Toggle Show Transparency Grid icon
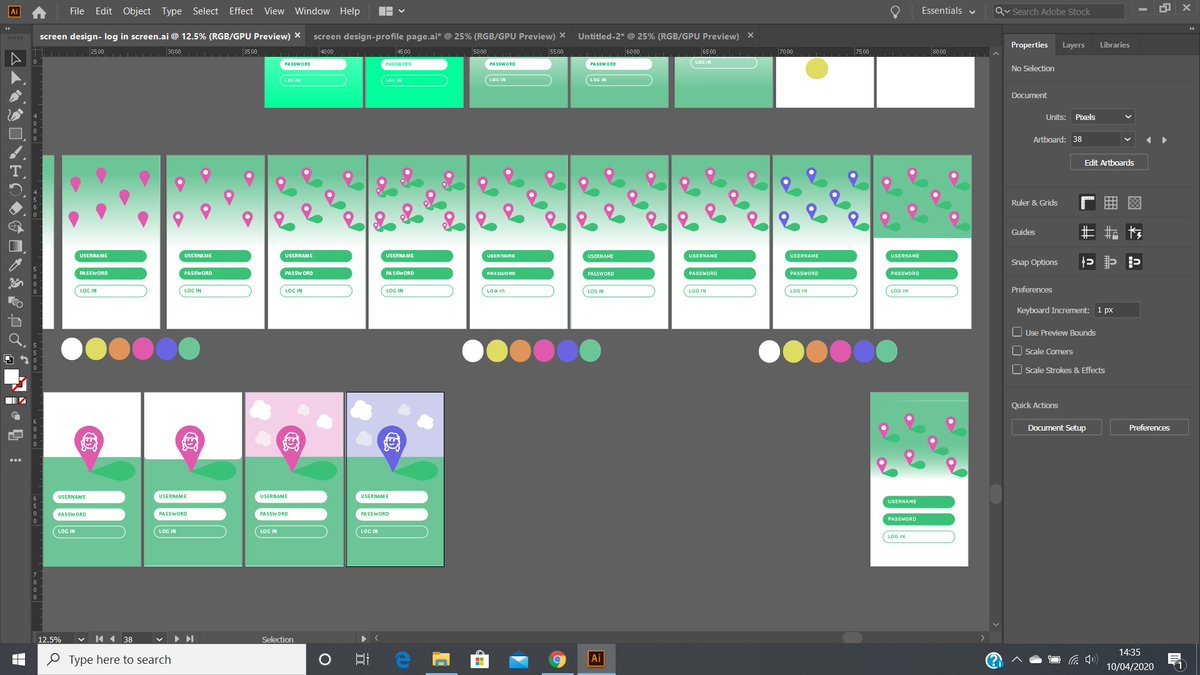This screenshot has height=675, width=1200. coord(1134,203)
